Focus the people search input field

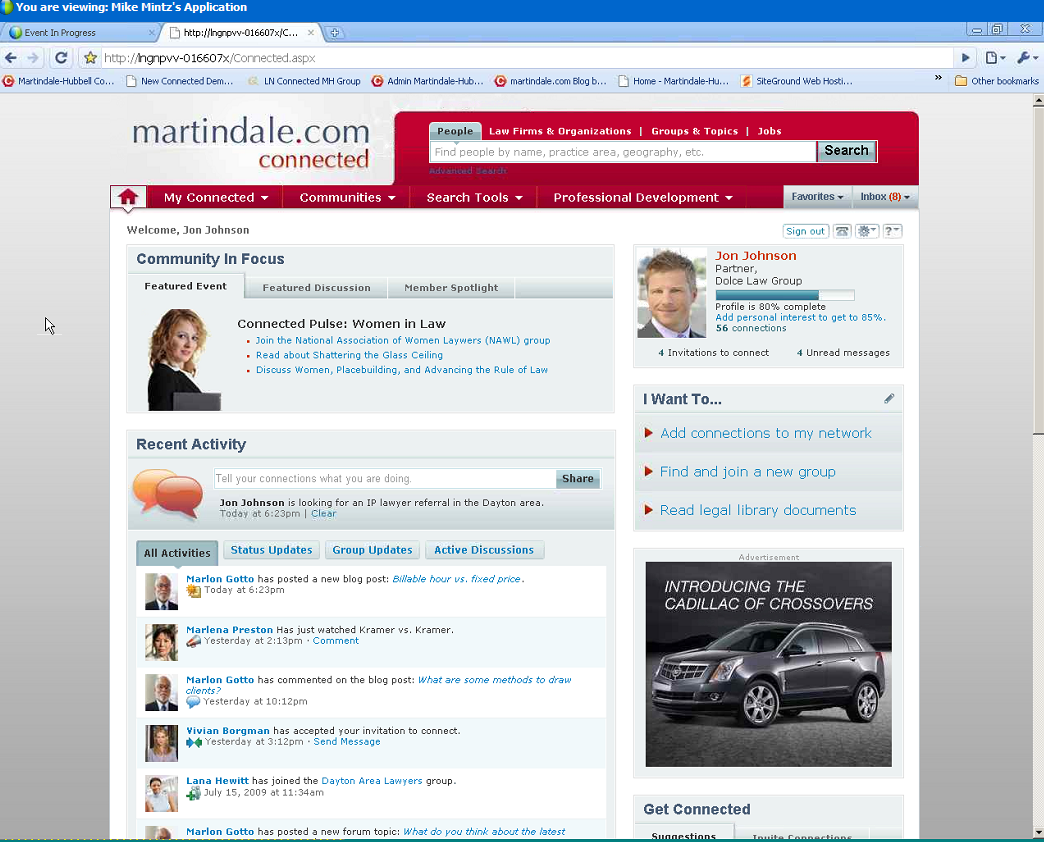623,152
